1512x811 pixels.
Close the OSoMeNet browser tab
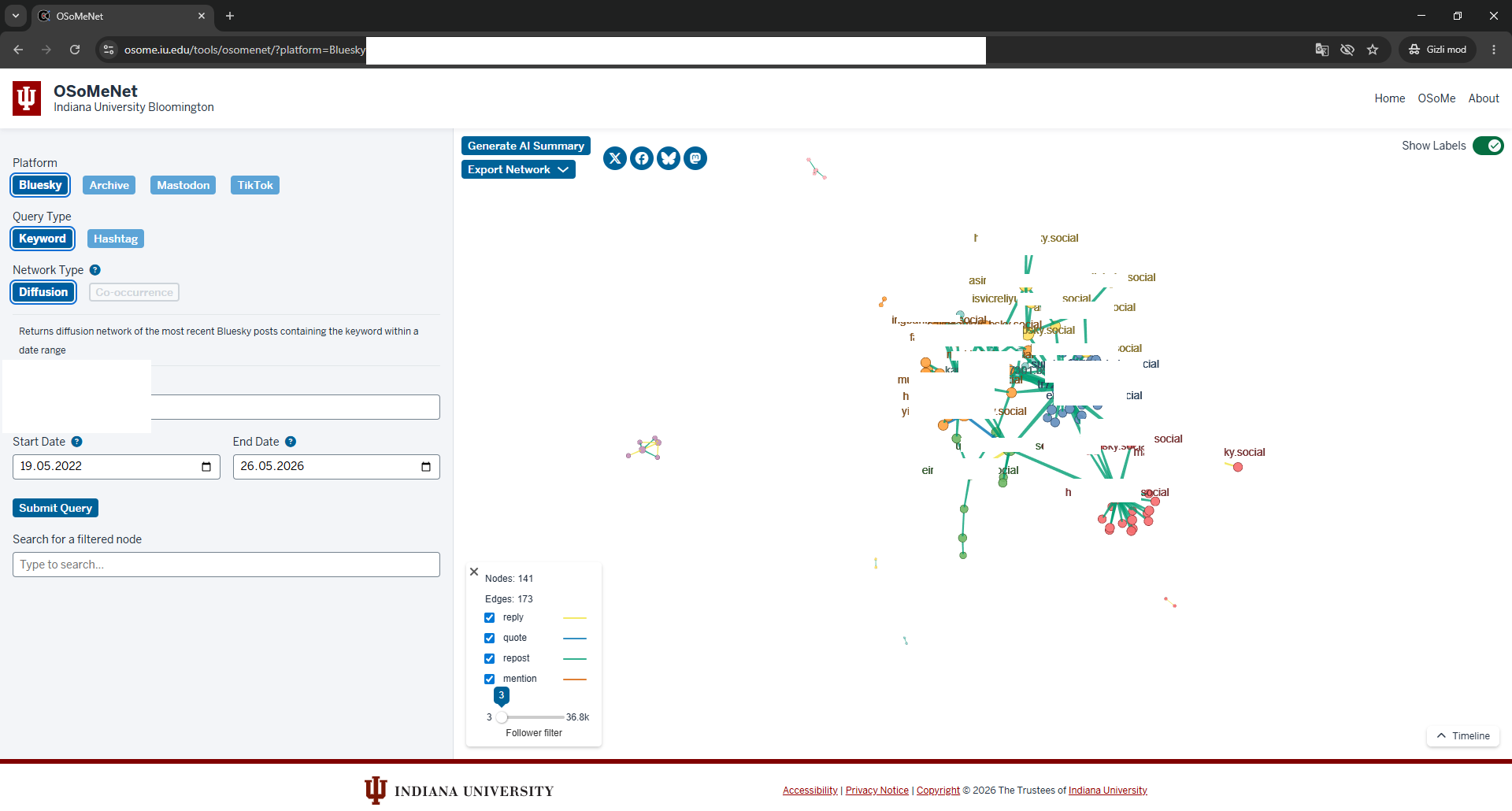[x=202, y=16]
